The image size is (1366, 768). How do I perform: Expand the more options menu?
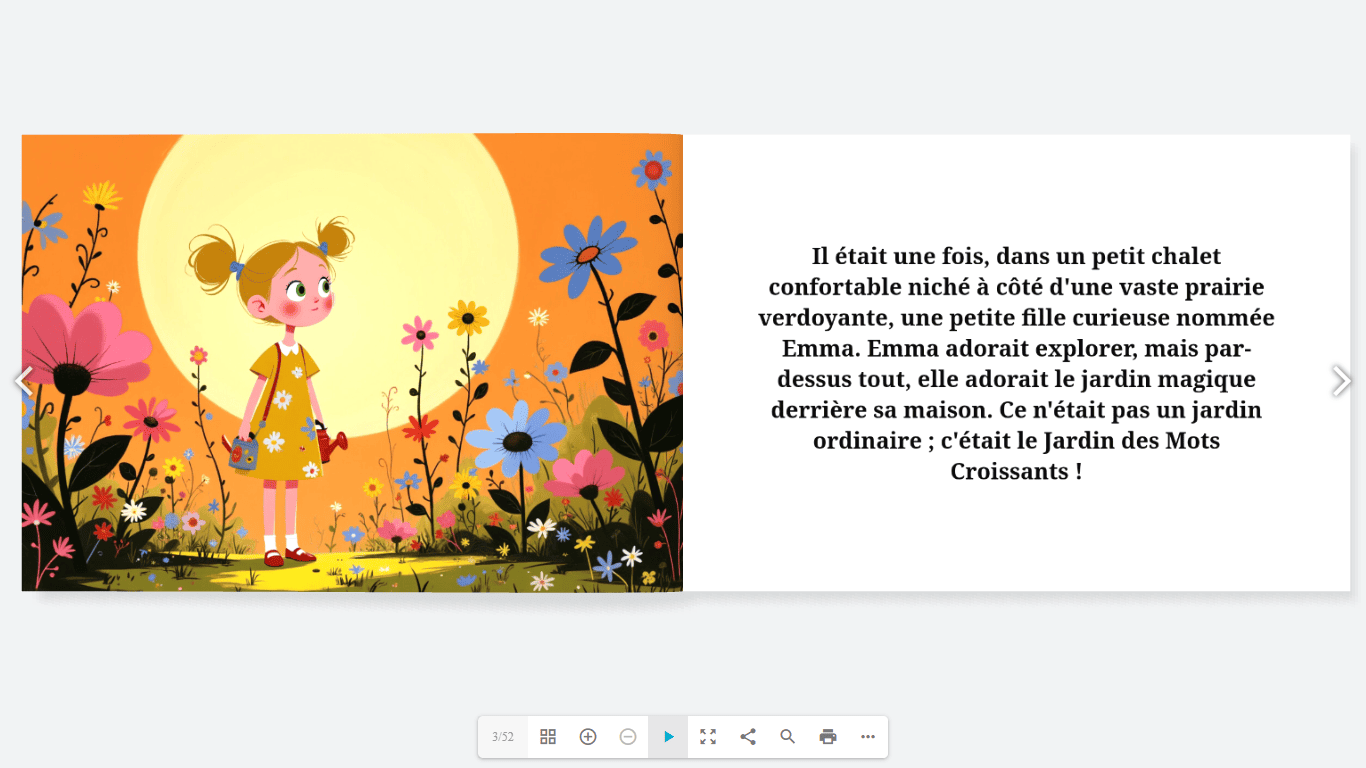point(868,737)
